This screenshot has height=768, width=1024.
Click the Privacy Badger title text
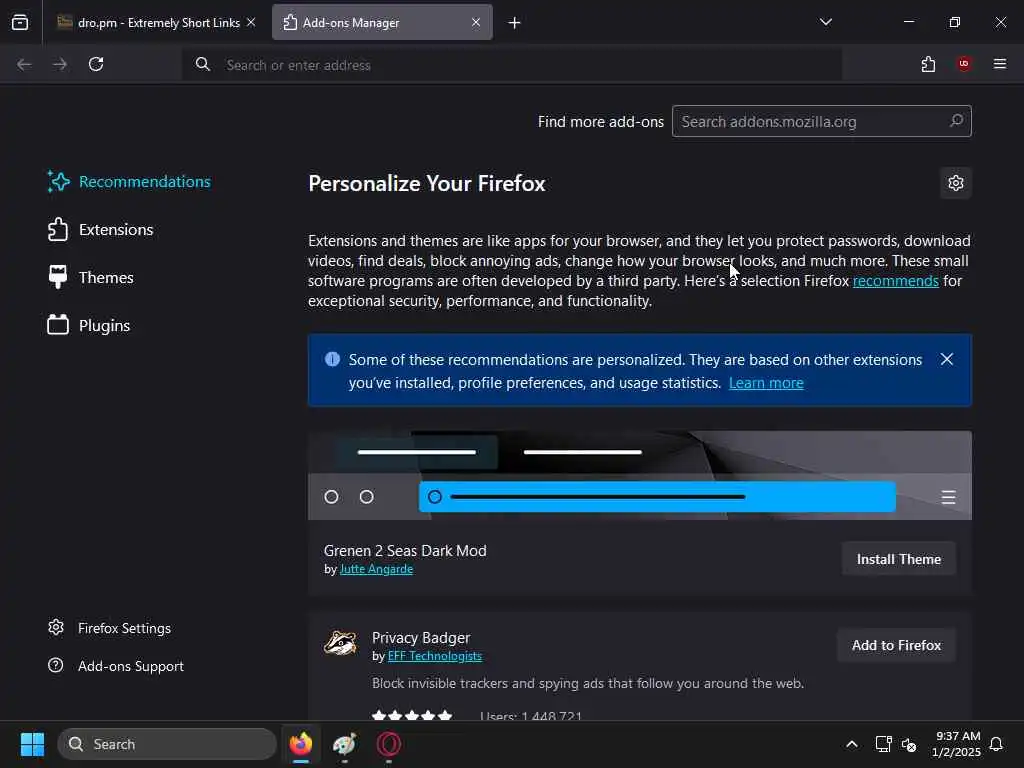point(421,637)
